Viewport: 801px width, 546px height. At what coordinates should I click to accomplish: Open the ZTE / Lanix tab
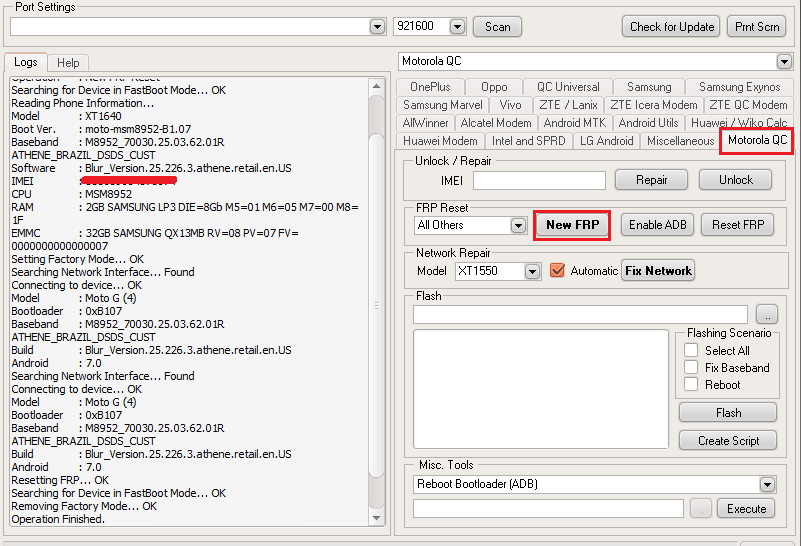568,105
